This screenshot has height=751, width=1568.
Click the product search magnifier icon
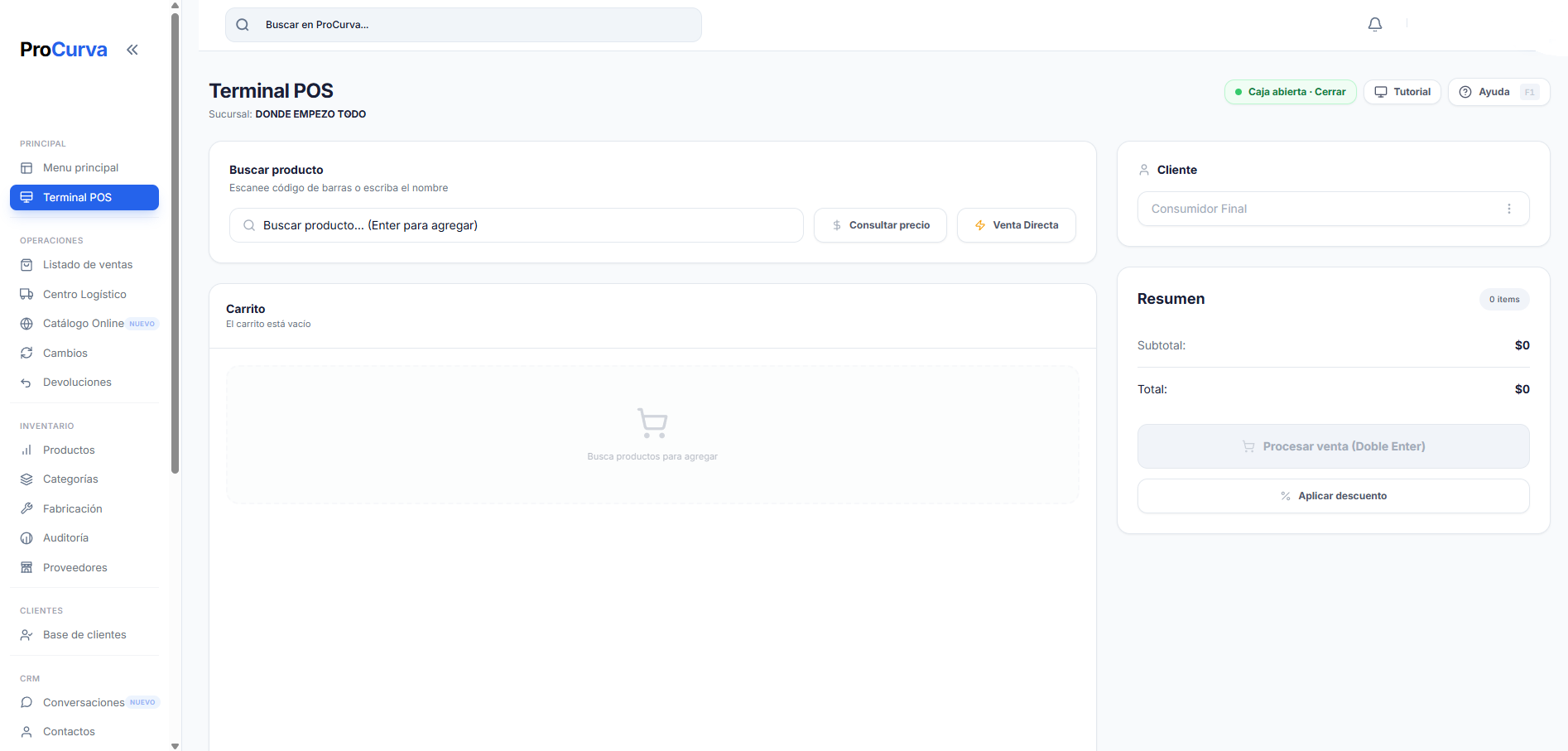(249, 225)
